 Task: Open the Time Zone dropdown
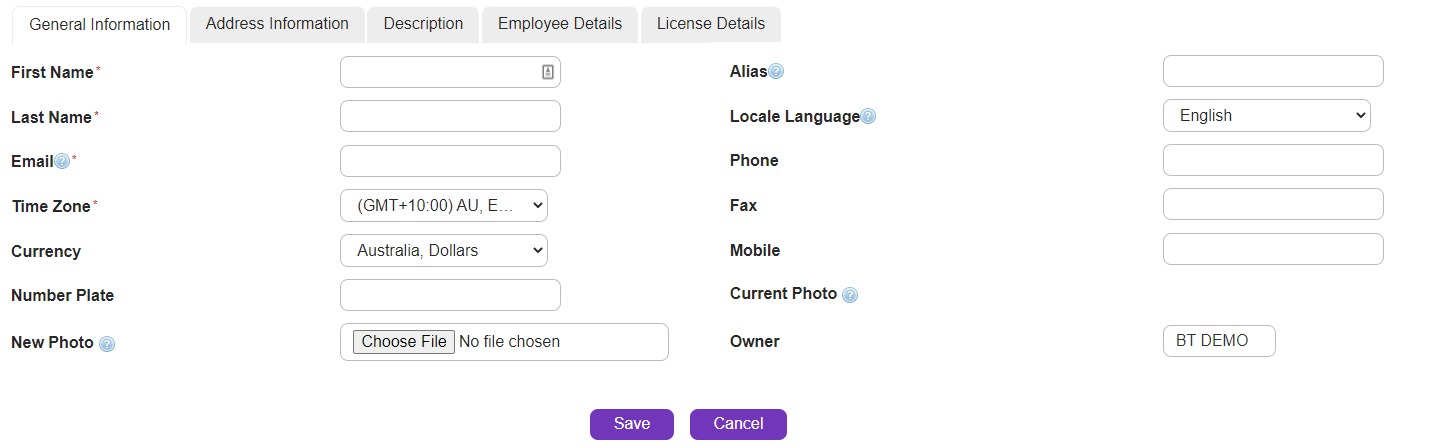coord(444,206)
